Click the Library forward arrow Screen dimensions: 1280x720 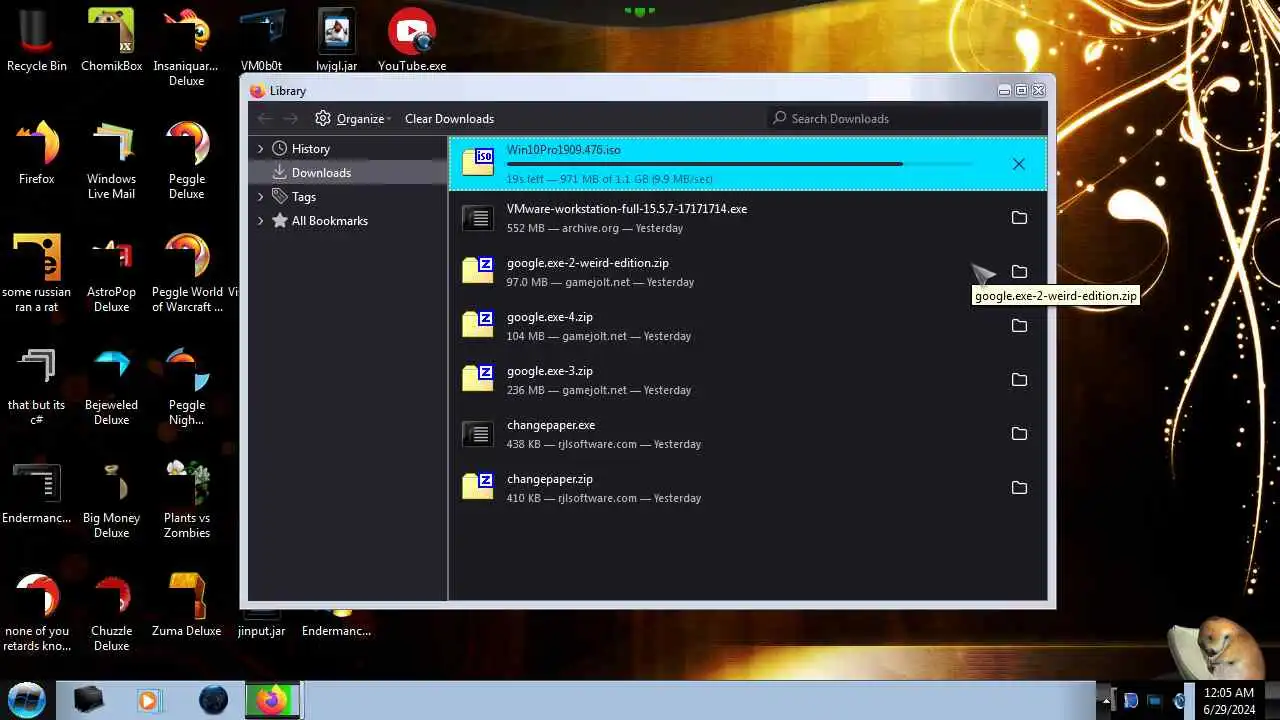click(x=291, y=118)
